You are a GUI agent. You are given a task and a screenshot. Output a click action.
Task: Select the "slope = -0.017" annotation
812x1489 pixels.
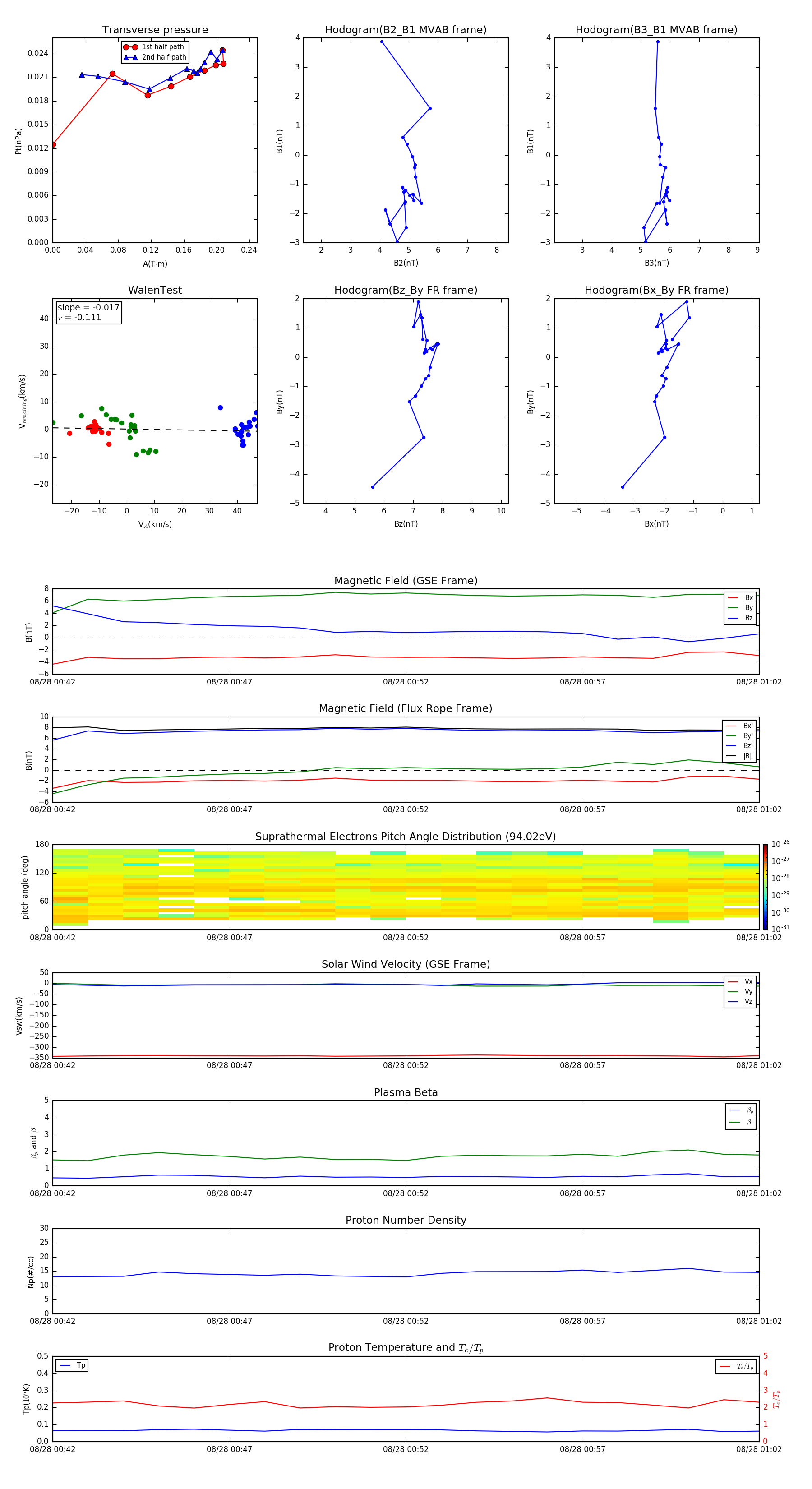pyautogui.click(x=88, y=308)
